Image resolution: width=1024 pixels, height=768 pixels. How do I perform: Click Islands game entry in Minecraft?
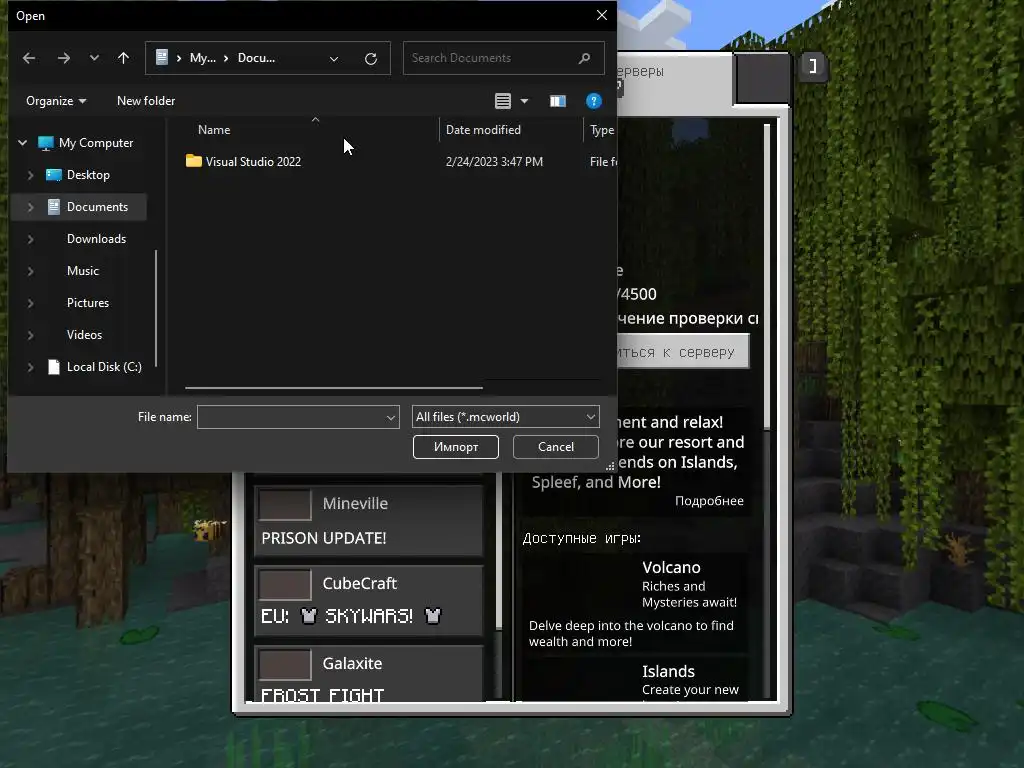635,680
